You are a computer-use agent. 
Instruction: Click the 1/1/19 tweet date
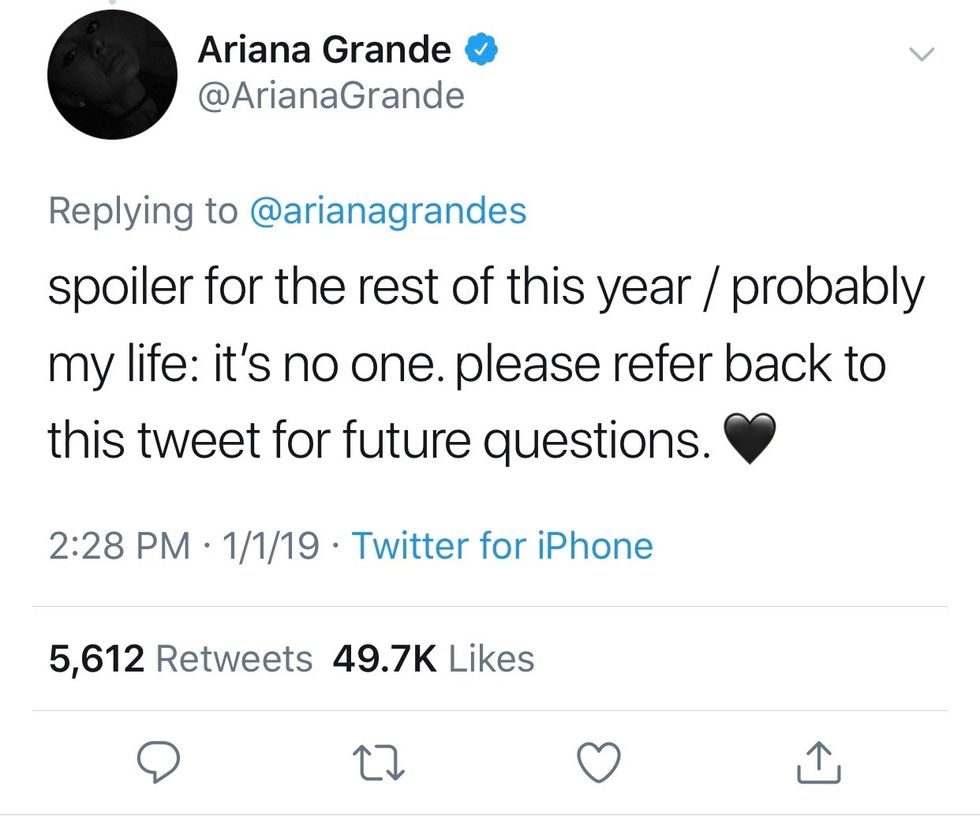pyautogui.click(x=273, y=546)
